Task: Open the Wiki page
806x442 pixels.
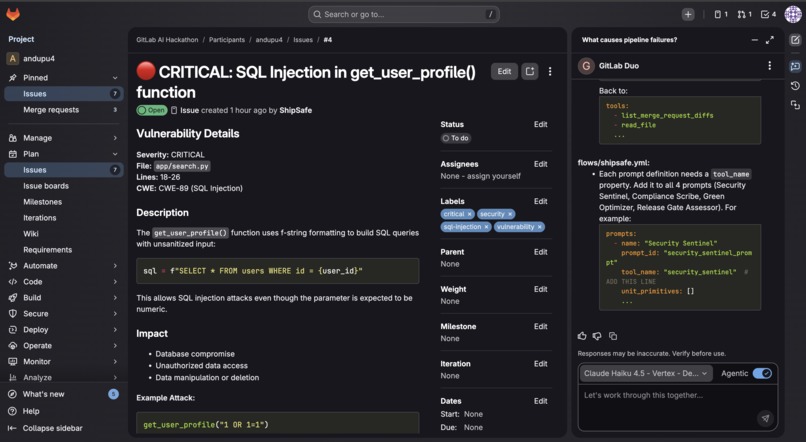Action: [x=64, y=233]
